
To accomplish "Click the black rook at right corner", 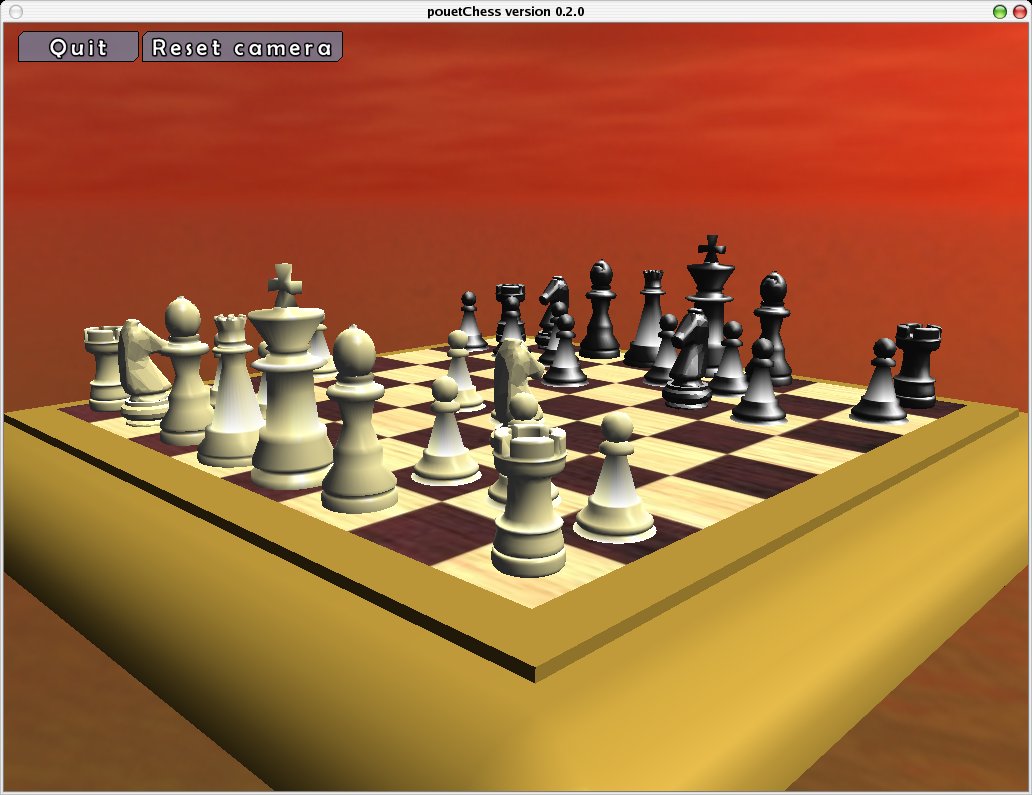I will [917, 365].
